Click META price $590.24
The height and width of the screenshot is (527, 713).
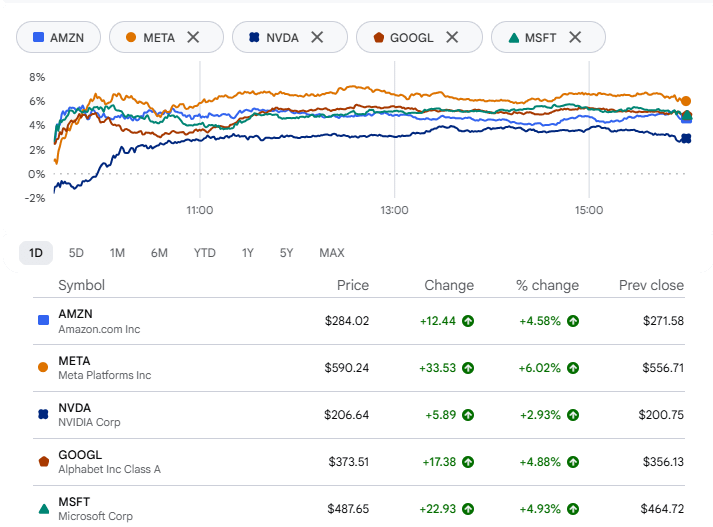(x=346, y=368)
